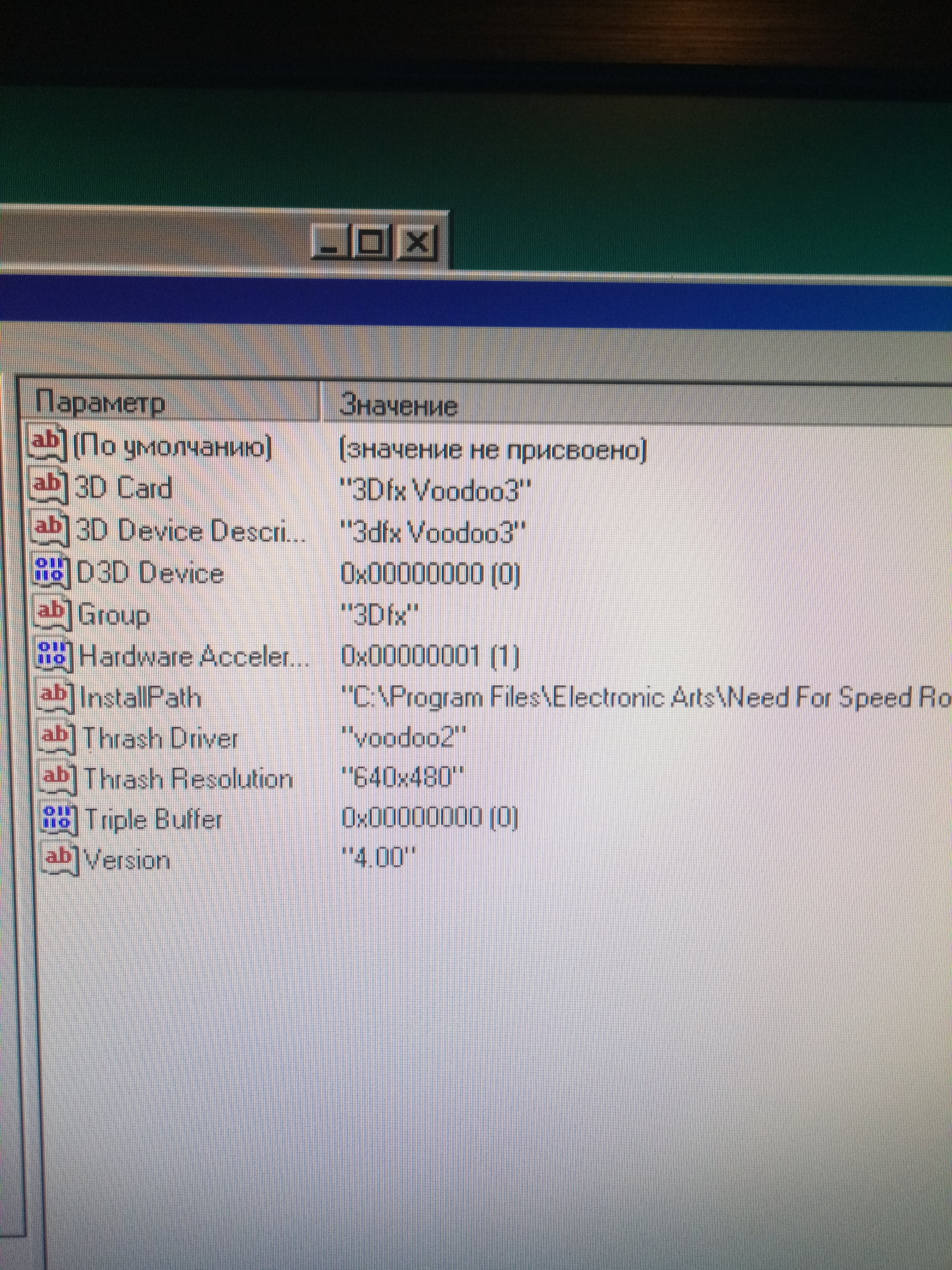Click the string icon beside Version entry
Viewport: 952px width, 1270px height.
click(x=61, y=860)
